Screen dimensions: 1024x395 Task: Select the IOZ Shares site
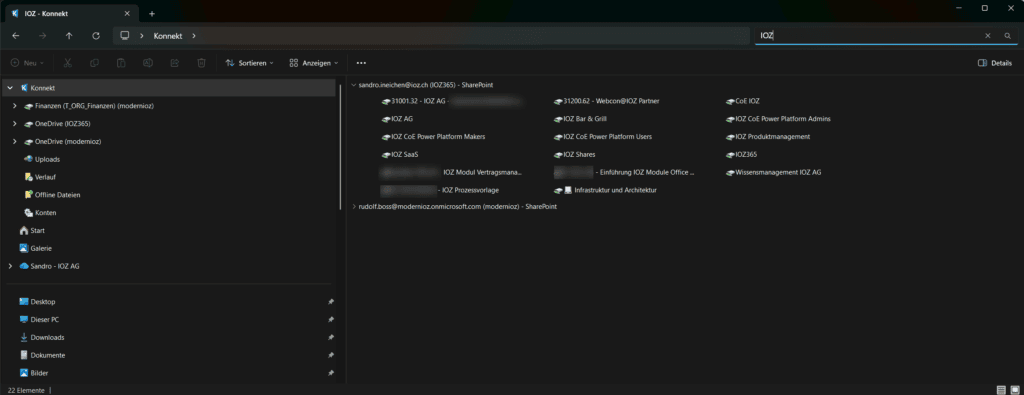pyautogui.click(x=574, y=155)
